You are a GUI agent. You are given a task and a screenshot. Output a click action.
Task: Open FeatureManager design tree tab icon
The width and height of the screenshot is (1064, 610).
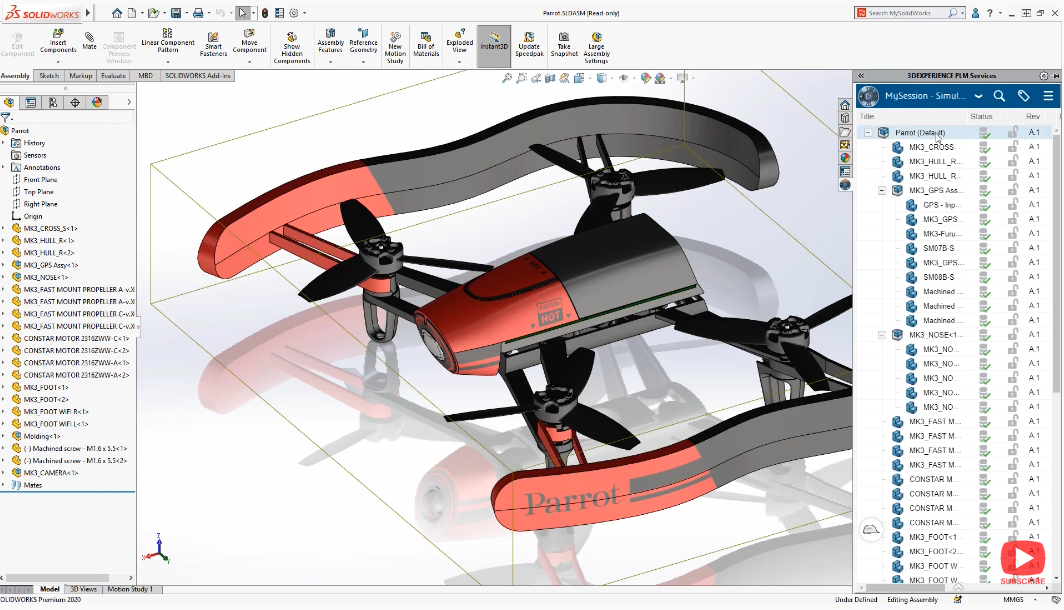[9, 102]
